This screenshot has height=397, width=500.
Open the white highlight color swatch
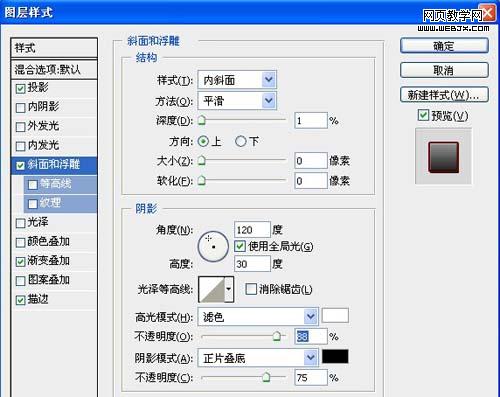pyautogui.click(x=335, y=316)
